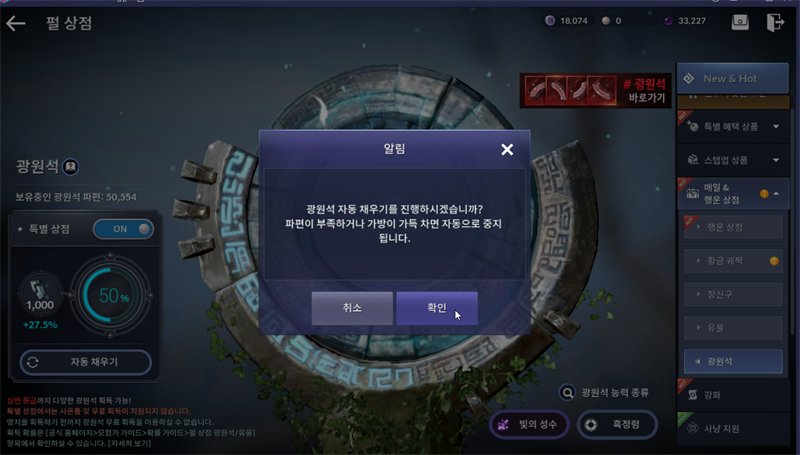Expand the 스텝업 상품 category

[733, 160]
